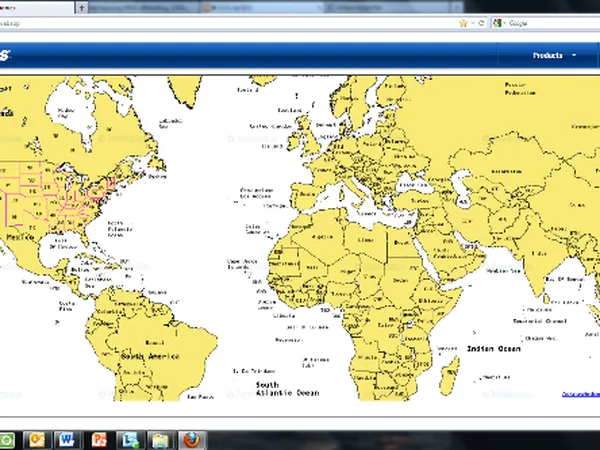Viewport: 600px width, 450px height.
Task: Open the search engine dropdown arrow beside Google icon
Action: tap(504, 23)
